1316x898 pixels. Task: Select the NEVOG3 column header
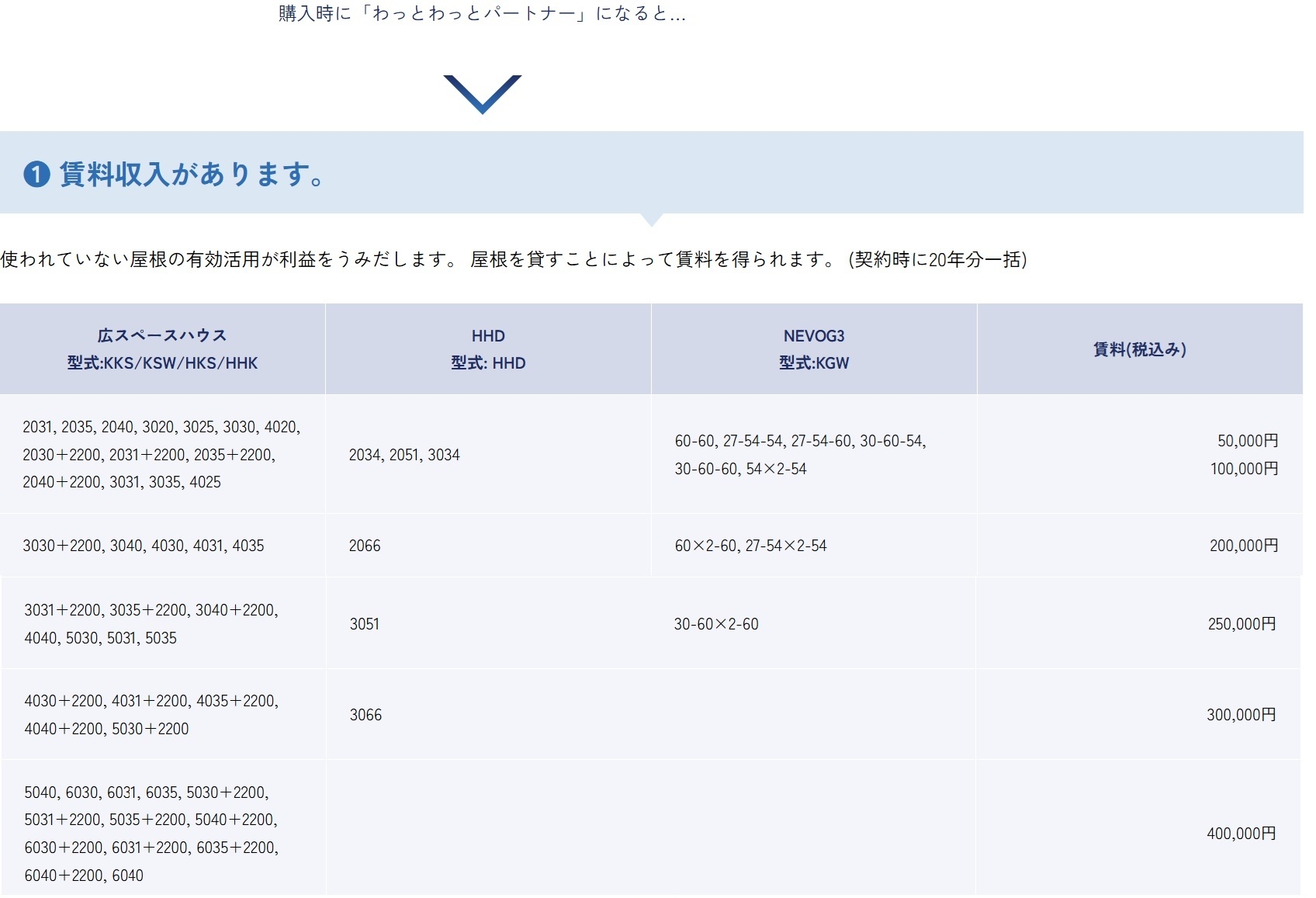pyautogui.click(x=814, y=349)
